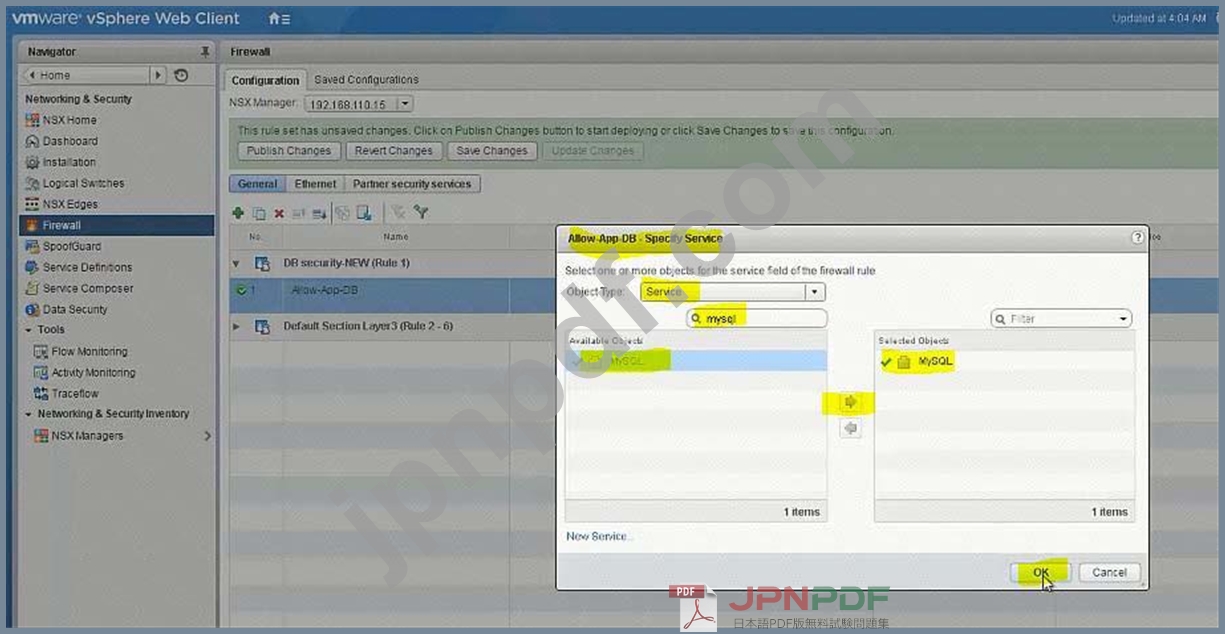Open NSX Managers inventory
This screenshot has height=634, width=1225.
point(87,436)
